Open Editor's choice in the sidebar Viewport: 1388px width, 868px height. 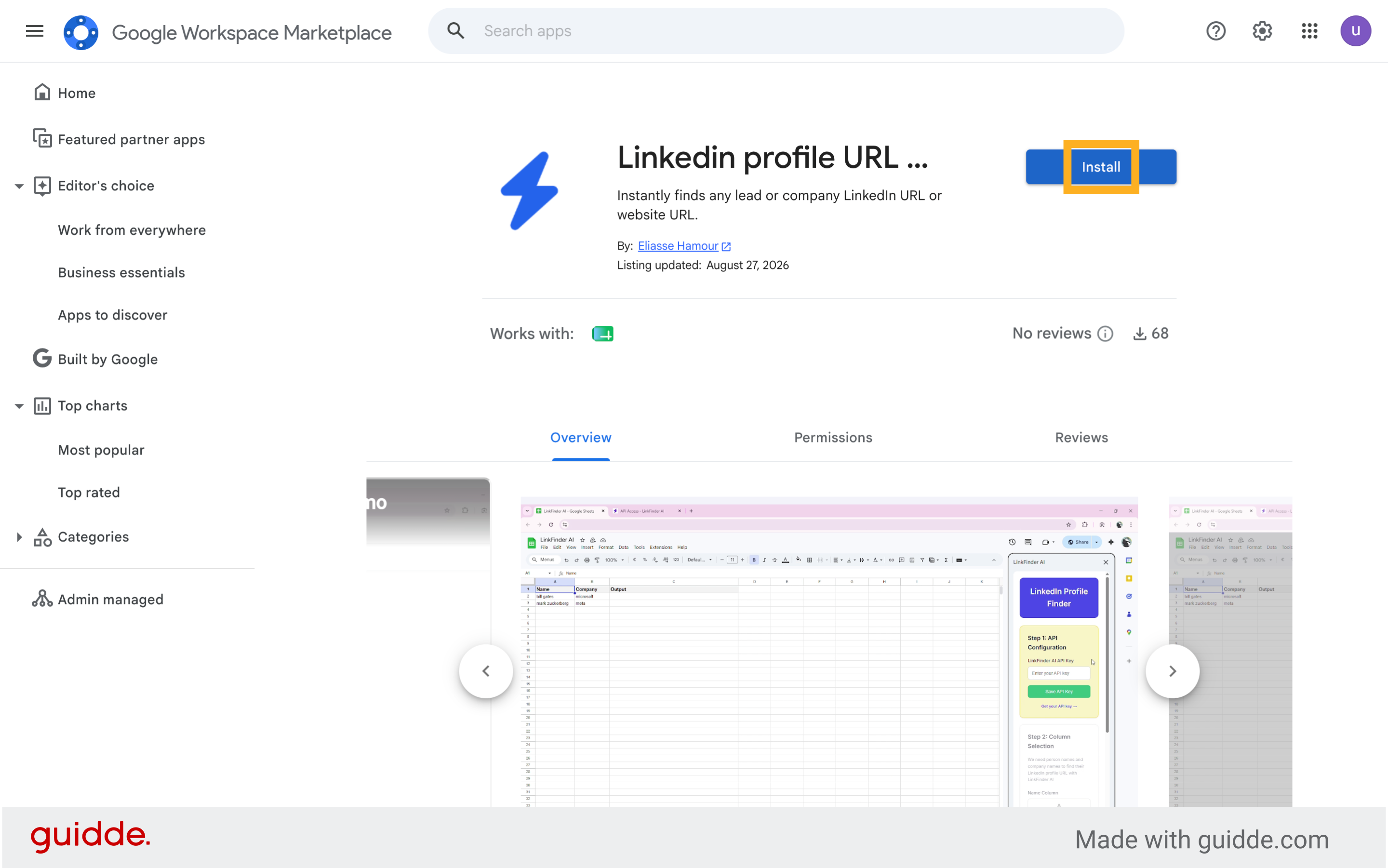tap(106, 186)
